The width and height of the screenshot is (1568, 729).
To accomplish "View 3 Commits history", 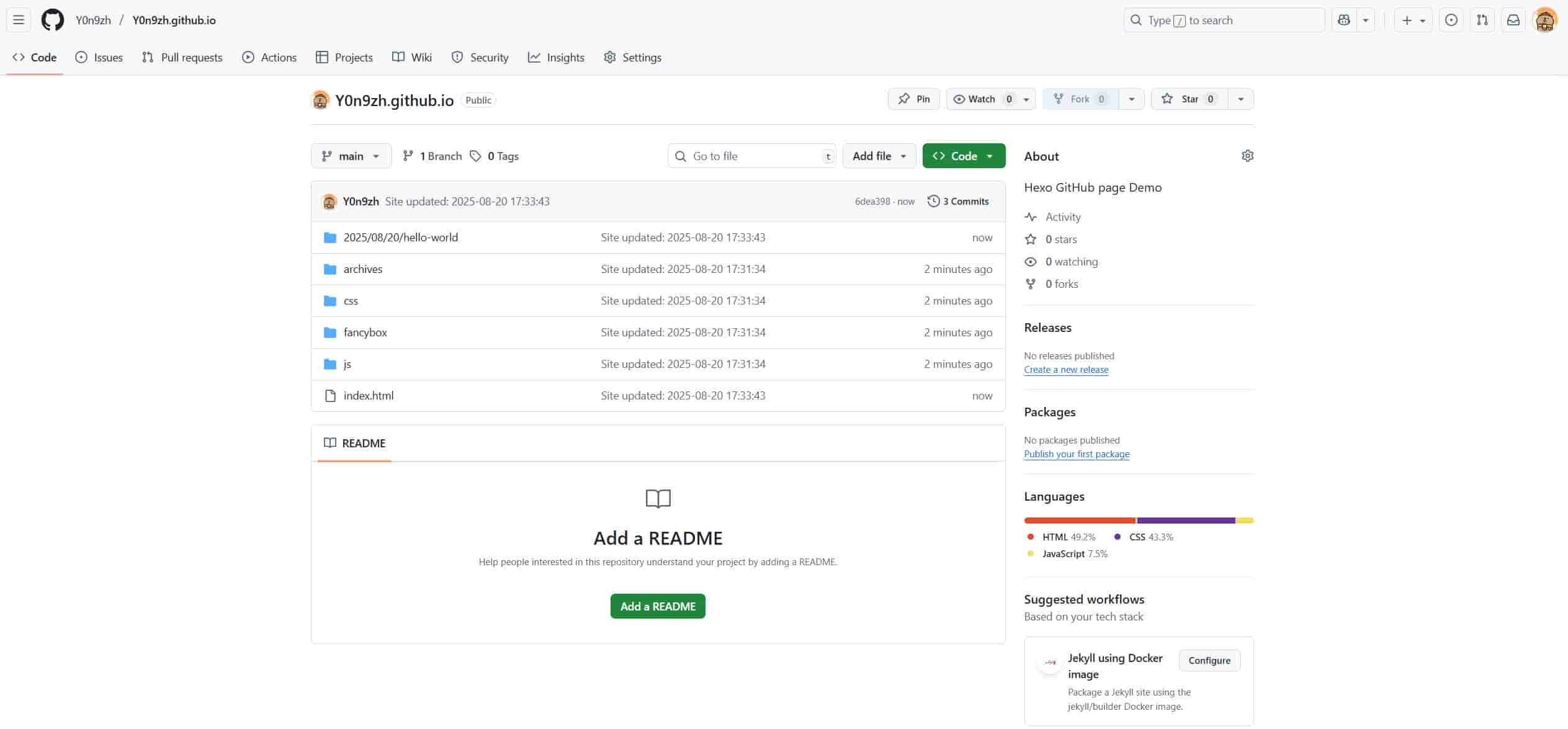I will point(958,201).
